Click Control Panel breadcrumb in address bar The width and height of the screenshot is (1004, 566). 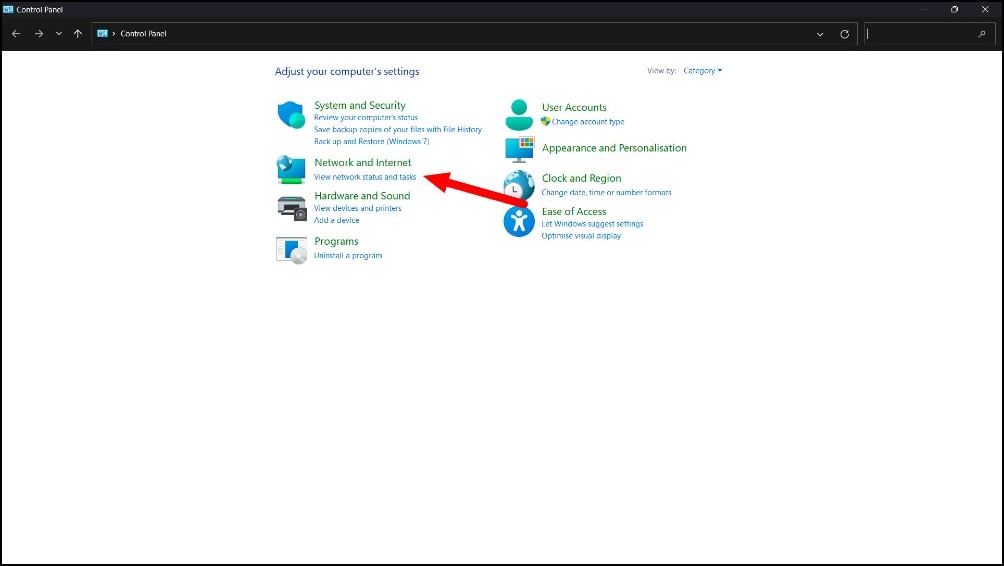click(x=143, y=33)
